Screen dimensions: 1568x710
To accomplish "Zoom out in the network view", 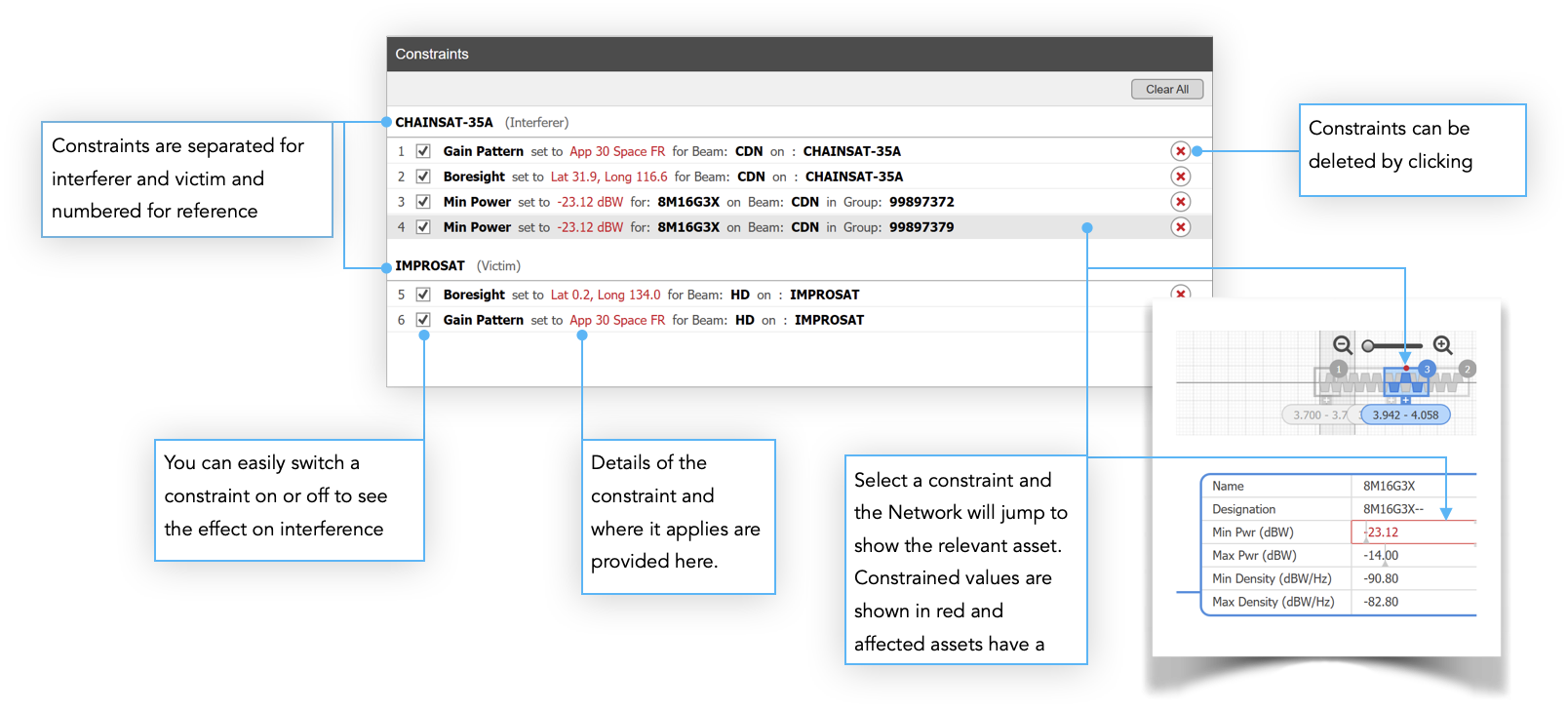I will [x=1343, y=345].
